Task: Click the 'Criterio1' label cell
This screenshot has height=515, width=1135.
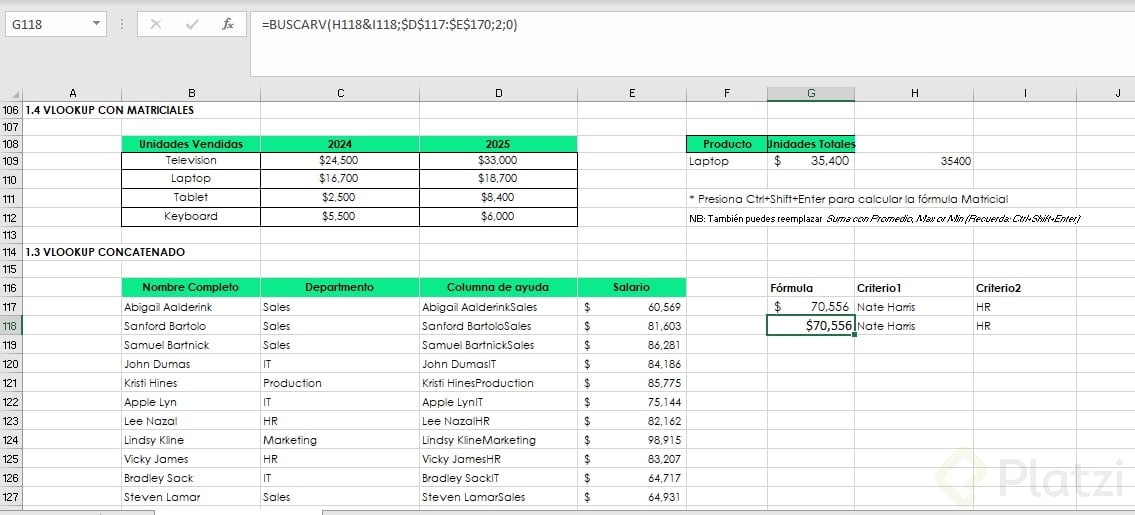Action: [914, 288]
